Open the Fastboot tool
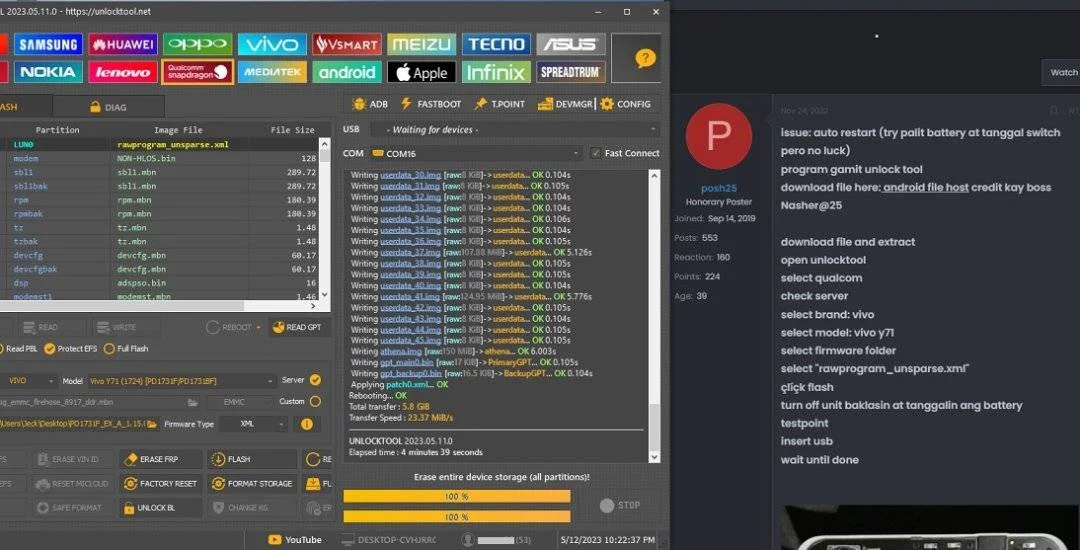 click(x=430, y=104)
